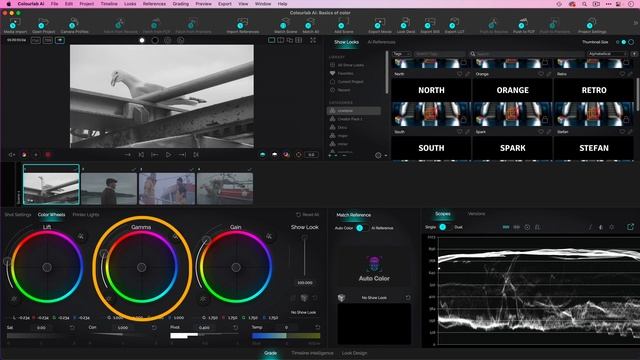Switch to the AI References tab
This screenshot has width=640, height=360.
tap(381, 42)
